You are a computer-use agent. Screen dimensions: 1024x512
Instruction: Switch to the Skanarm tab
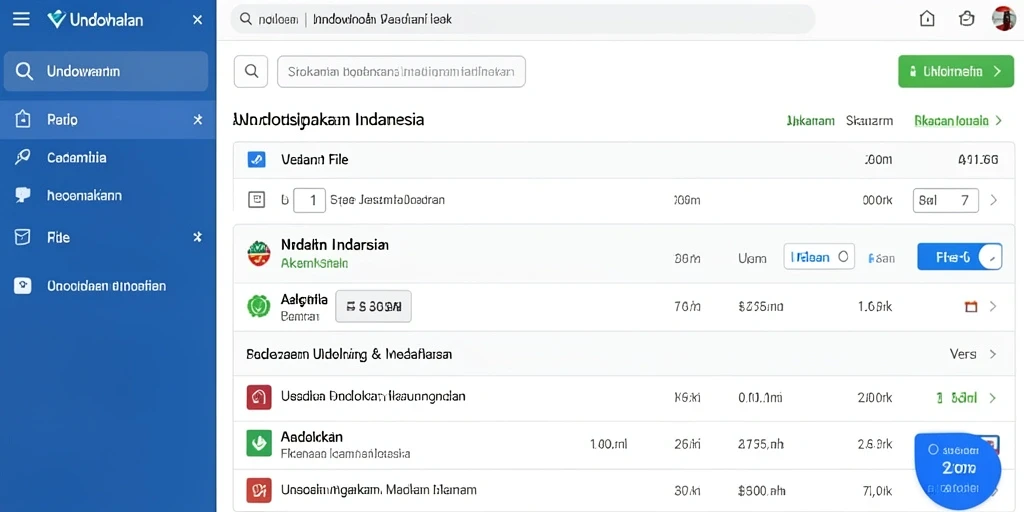(869, 121)
